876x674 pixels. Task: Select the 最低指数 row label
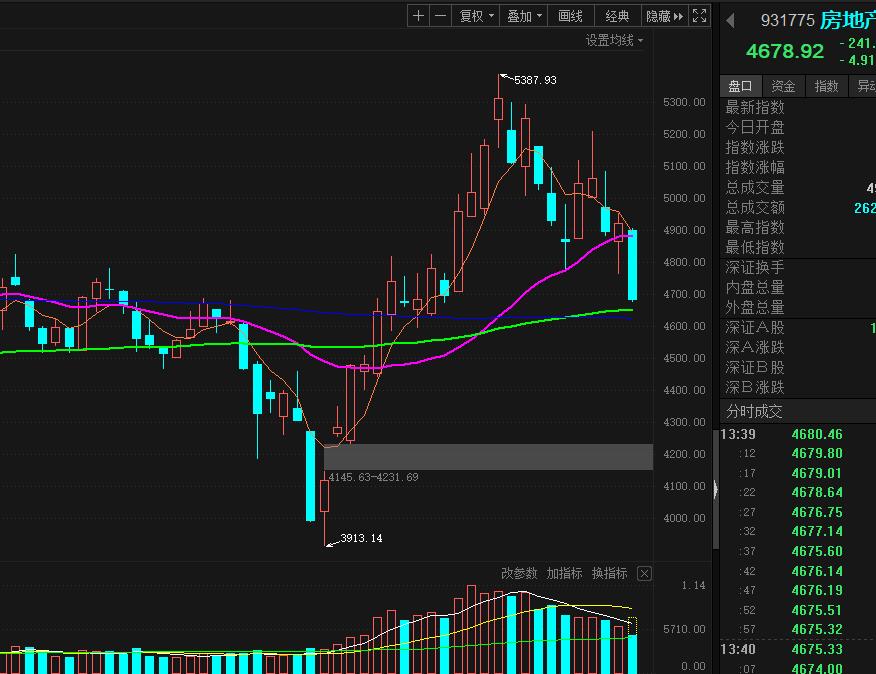pyautogui.click(x=755, y=247)
